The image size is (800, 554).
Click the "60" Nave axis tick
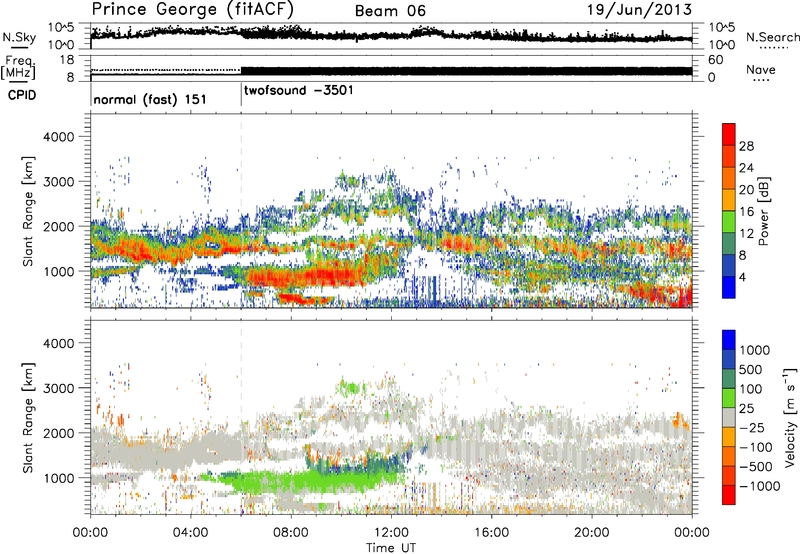click(715, 60)
